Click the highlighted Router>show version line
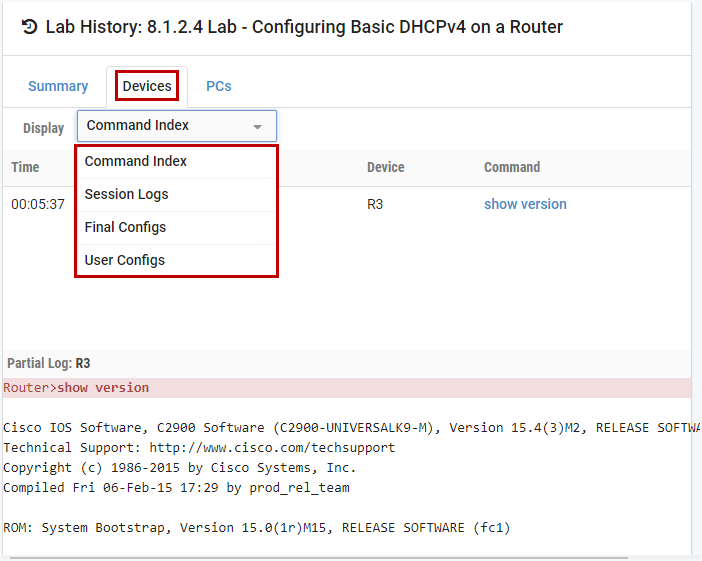702x561 pixels. (76, 388)
